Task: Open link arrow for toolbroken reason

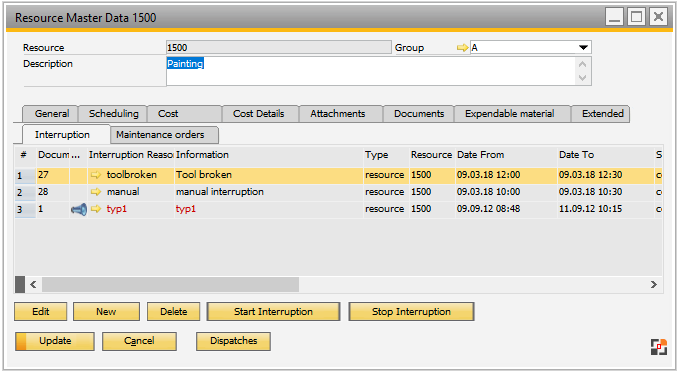Action: tap(96, 175)
